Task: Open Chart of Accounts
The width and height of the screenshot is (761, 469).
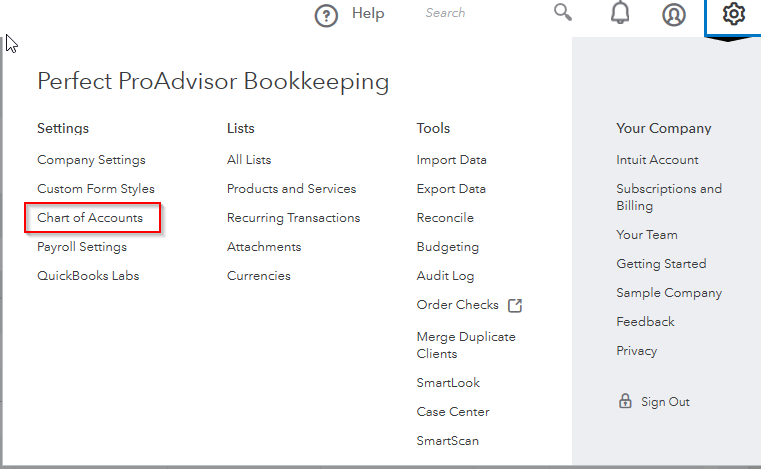Action: tap(90, 218)
